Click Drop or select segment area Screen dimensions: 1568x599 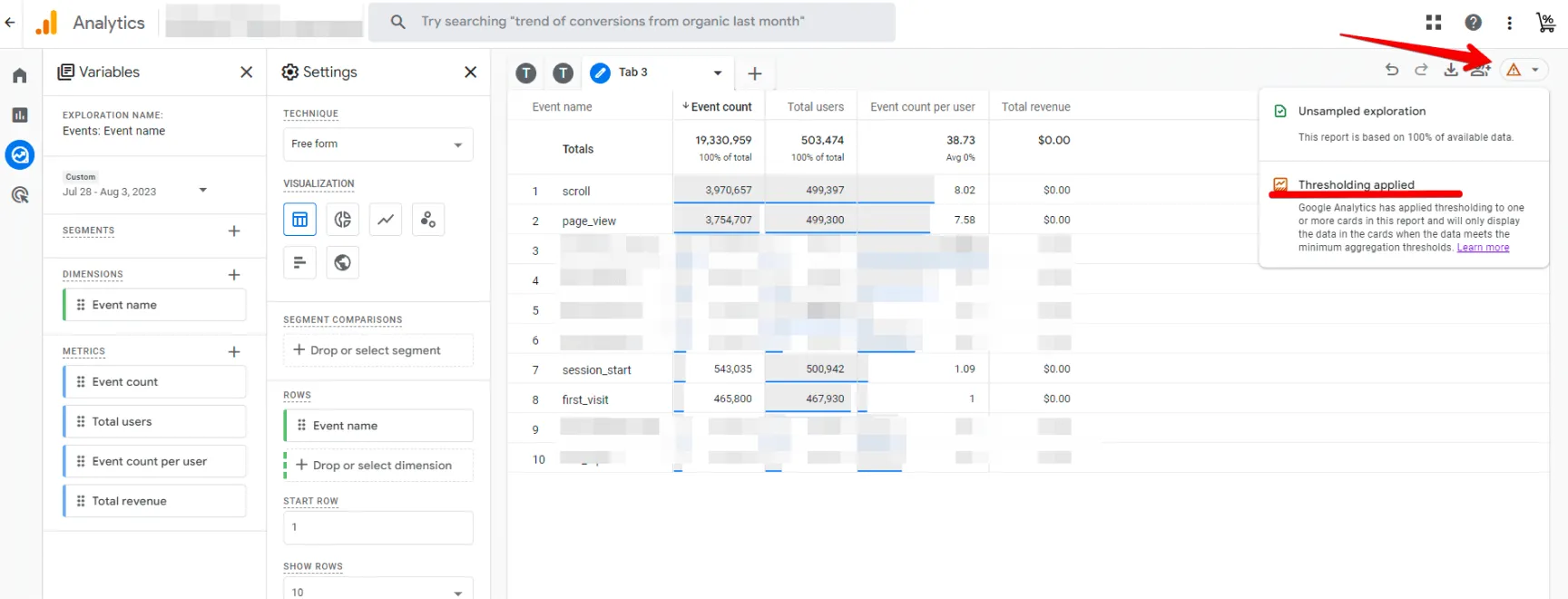377,350
